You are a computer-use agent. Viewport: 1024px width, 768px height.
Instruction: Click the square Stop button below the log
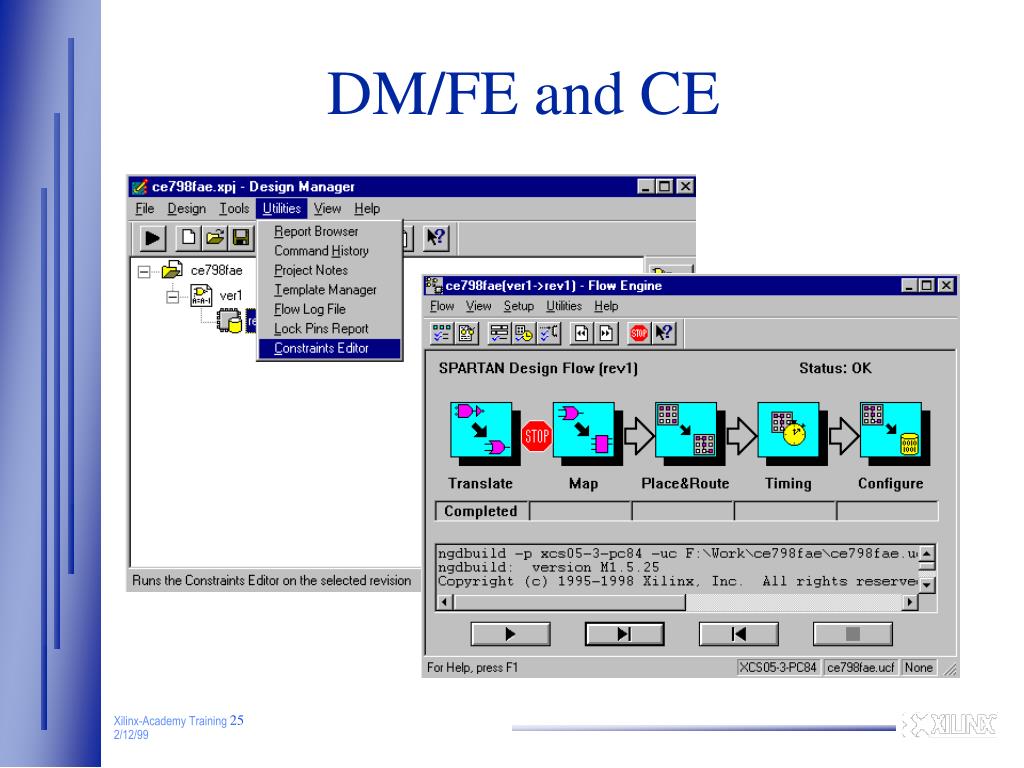(x=852, y=633)
